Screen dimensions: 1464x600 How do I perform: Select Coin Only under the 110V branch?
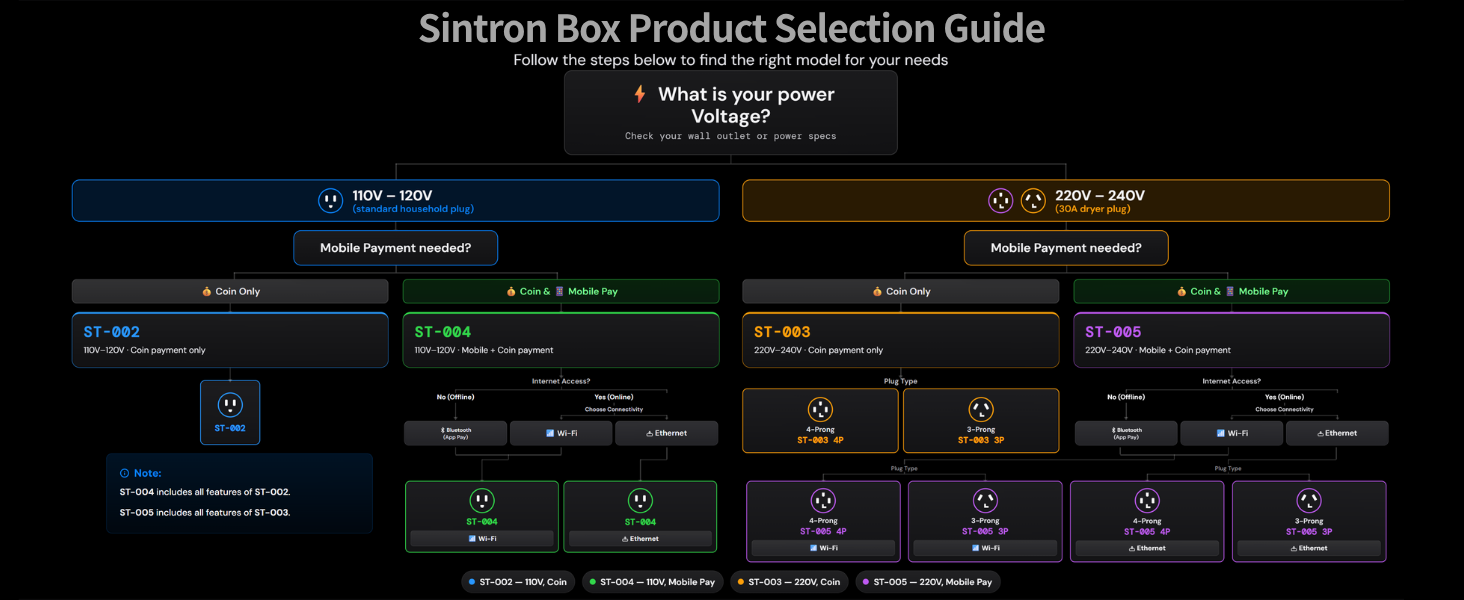(230, 292)
